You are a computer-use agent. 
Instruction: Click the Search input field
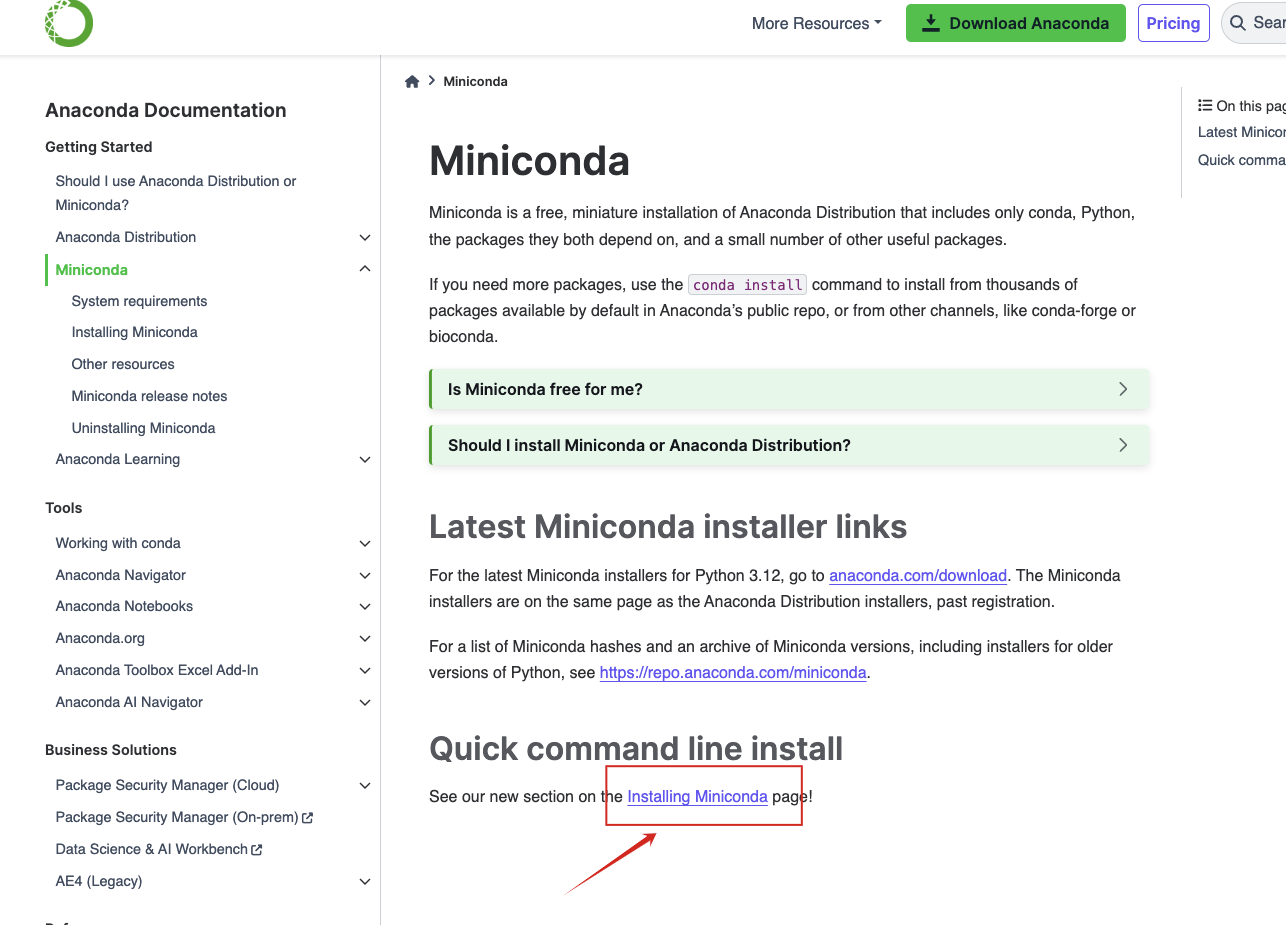coord(1254,23)
